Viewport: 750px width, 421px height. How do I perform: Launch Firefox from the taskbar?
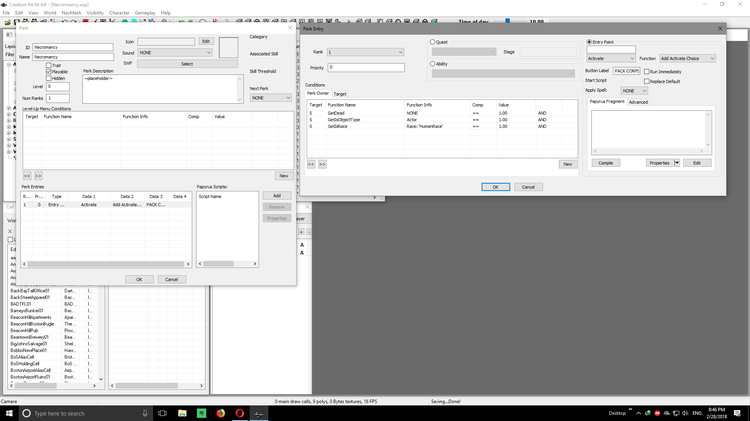tap(221, 413)
